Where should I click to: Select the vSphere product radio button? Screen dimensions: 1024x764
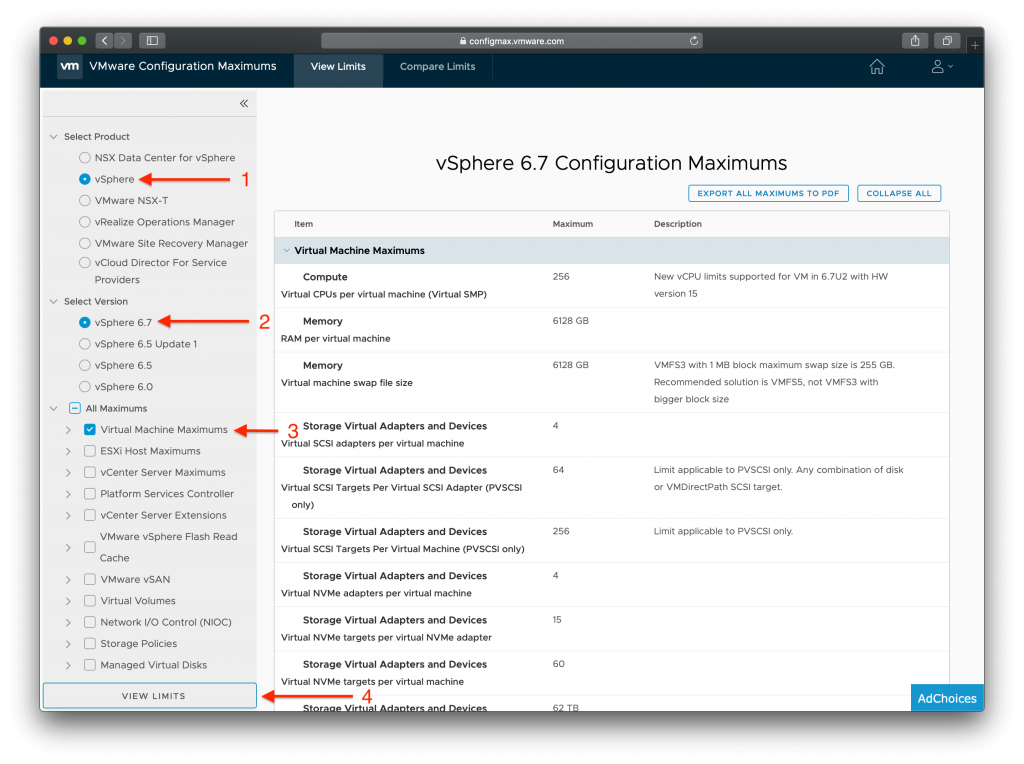tap(84, 179)
